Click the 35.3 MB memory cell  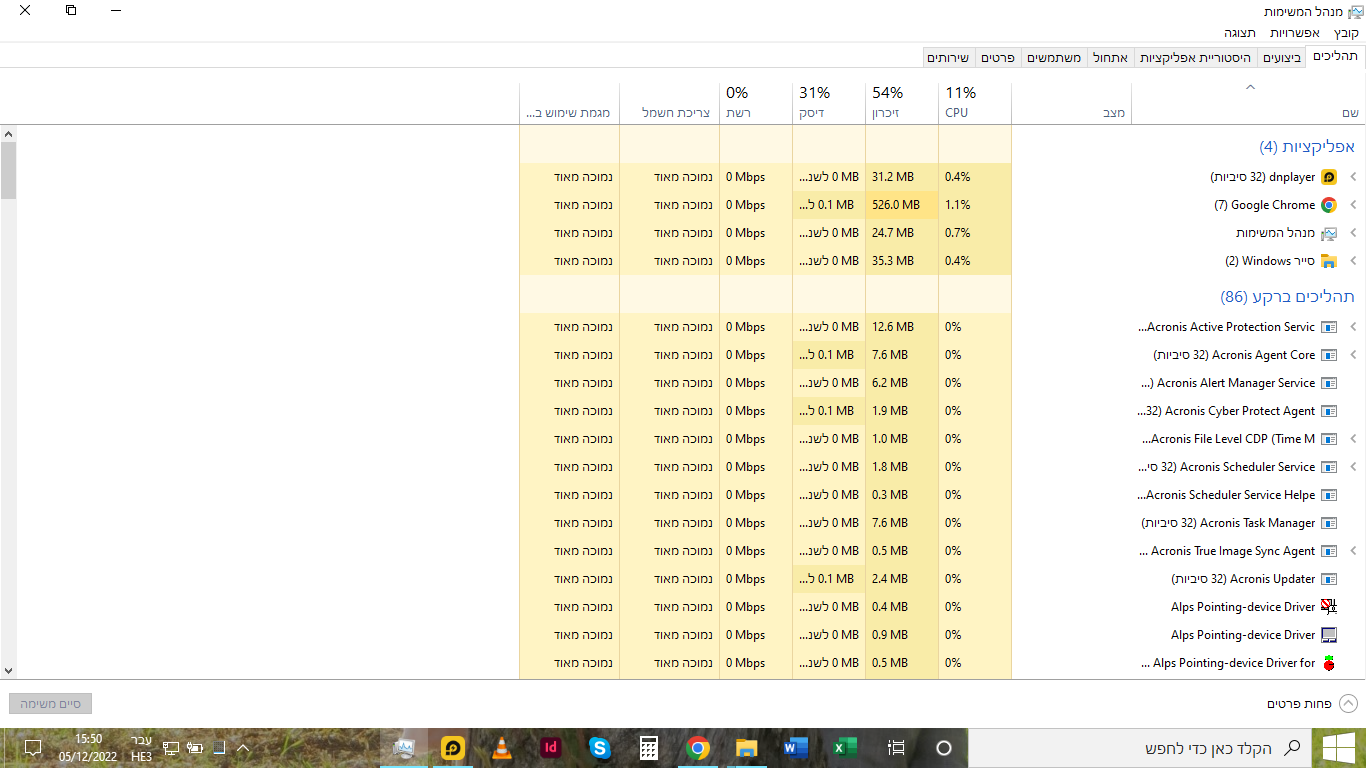point(902,261)
